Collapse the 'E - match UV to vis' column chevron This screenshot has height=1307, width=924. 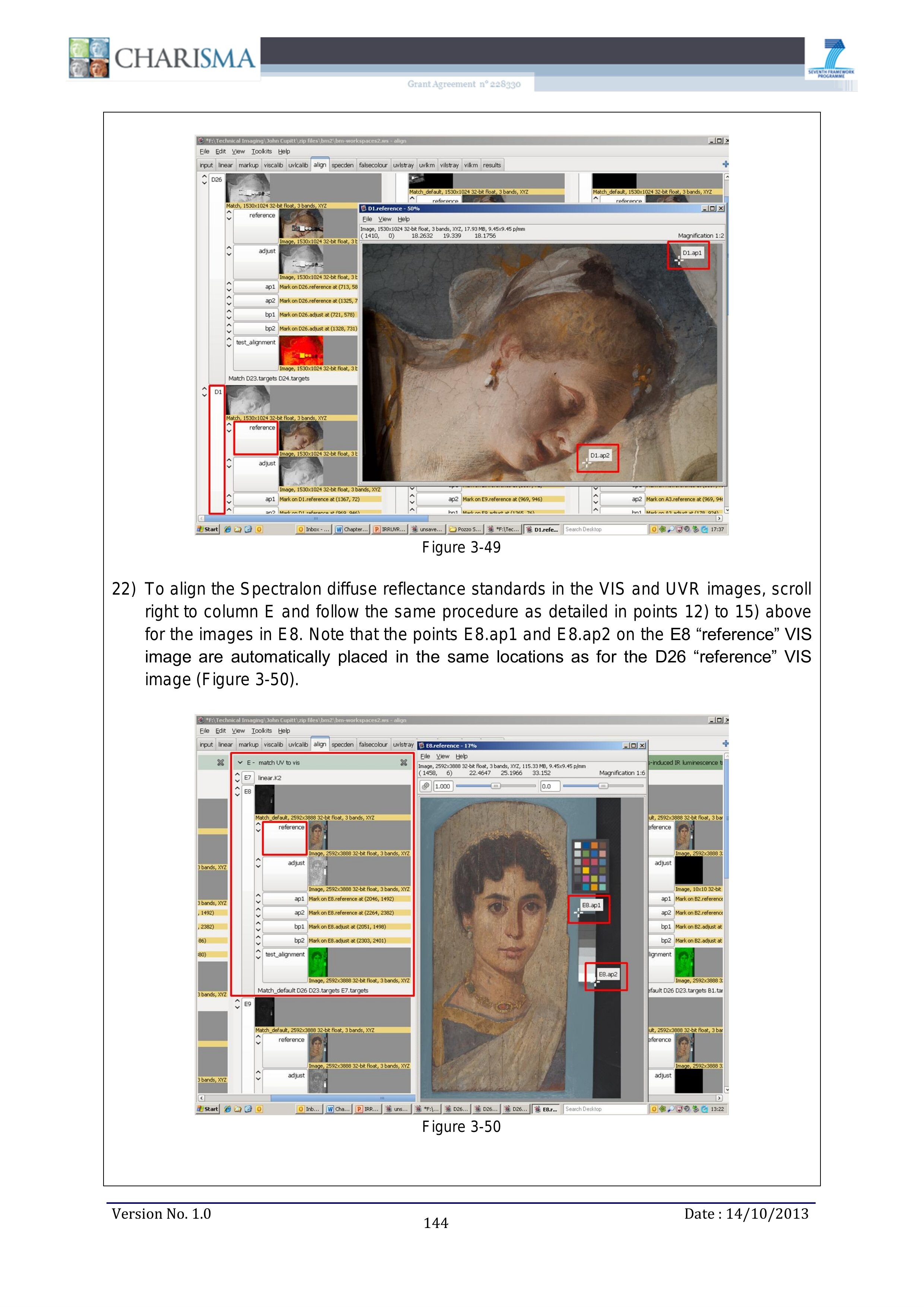pyautogui.click(x=240, y=762)
